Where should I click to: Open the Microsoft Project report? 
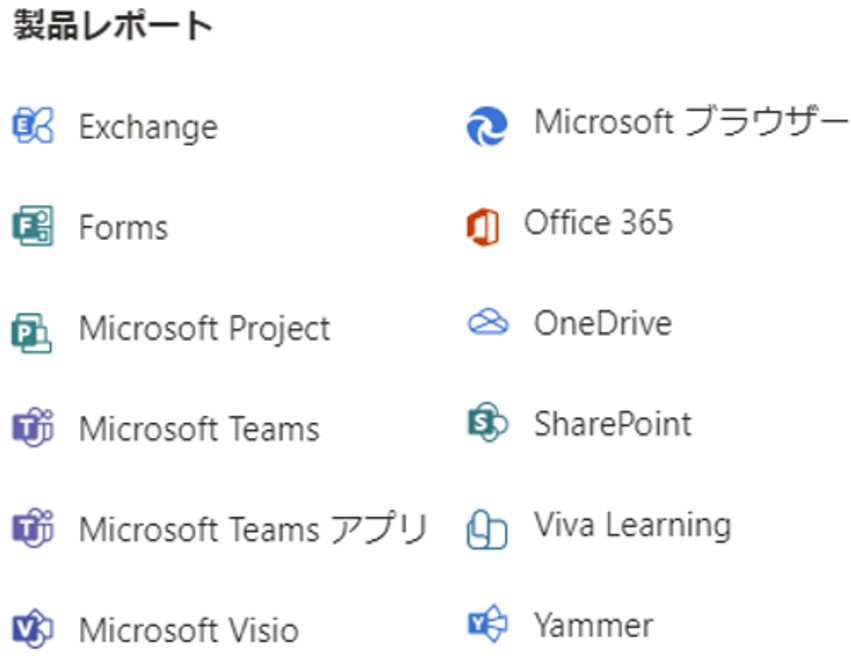tap(205, 329)
